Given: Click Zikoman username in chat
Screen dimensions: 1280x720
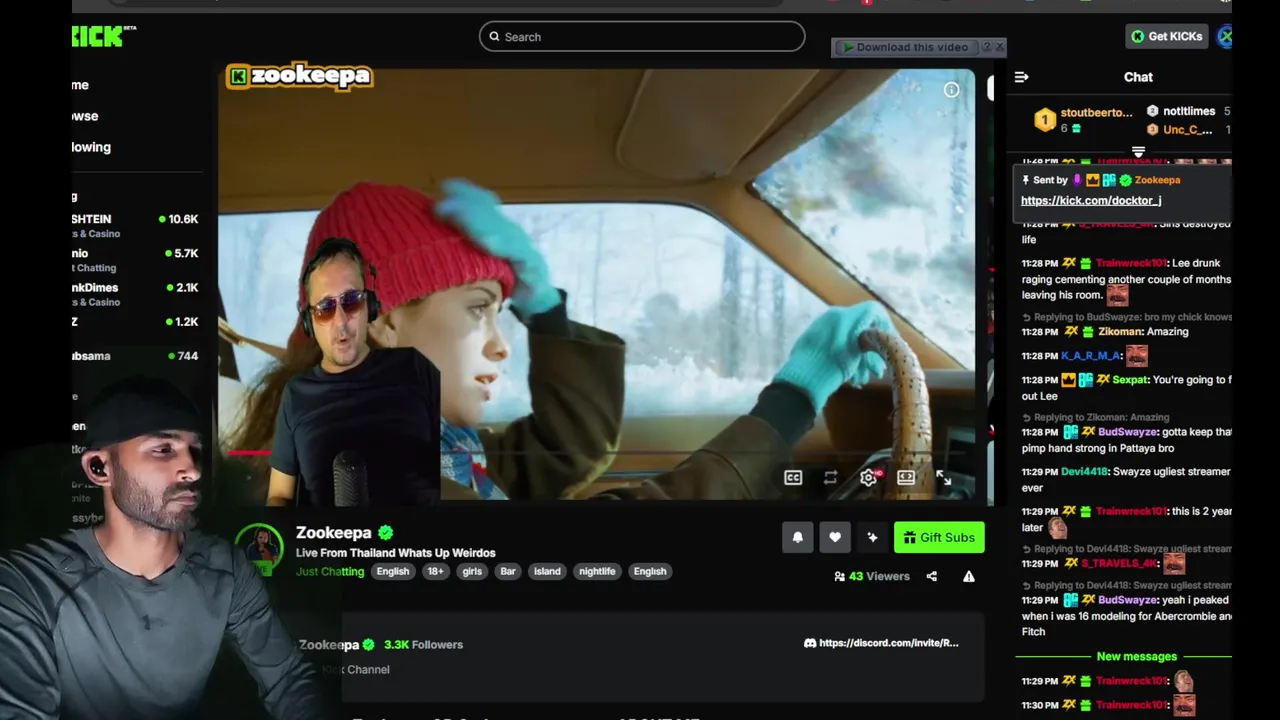Looking at the screenshot, I should coord(1120,332).
